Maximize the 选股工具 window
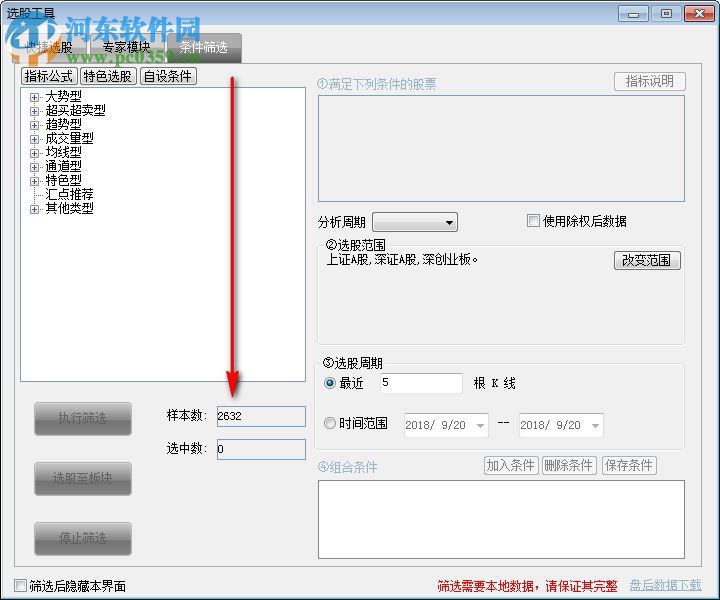Screen dimensions: 720x600 point(666,14)
